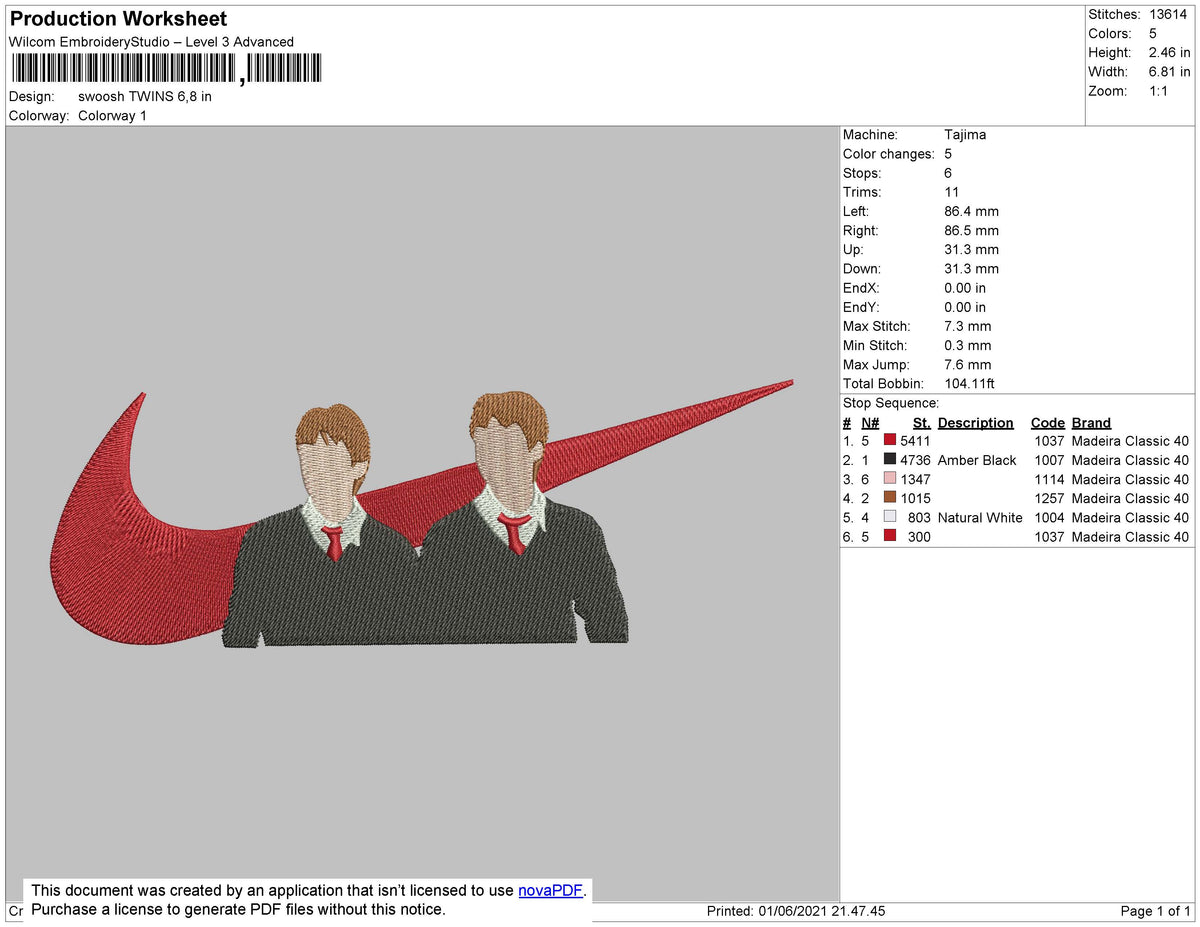Click the Code column header

tap(1047, 423)
